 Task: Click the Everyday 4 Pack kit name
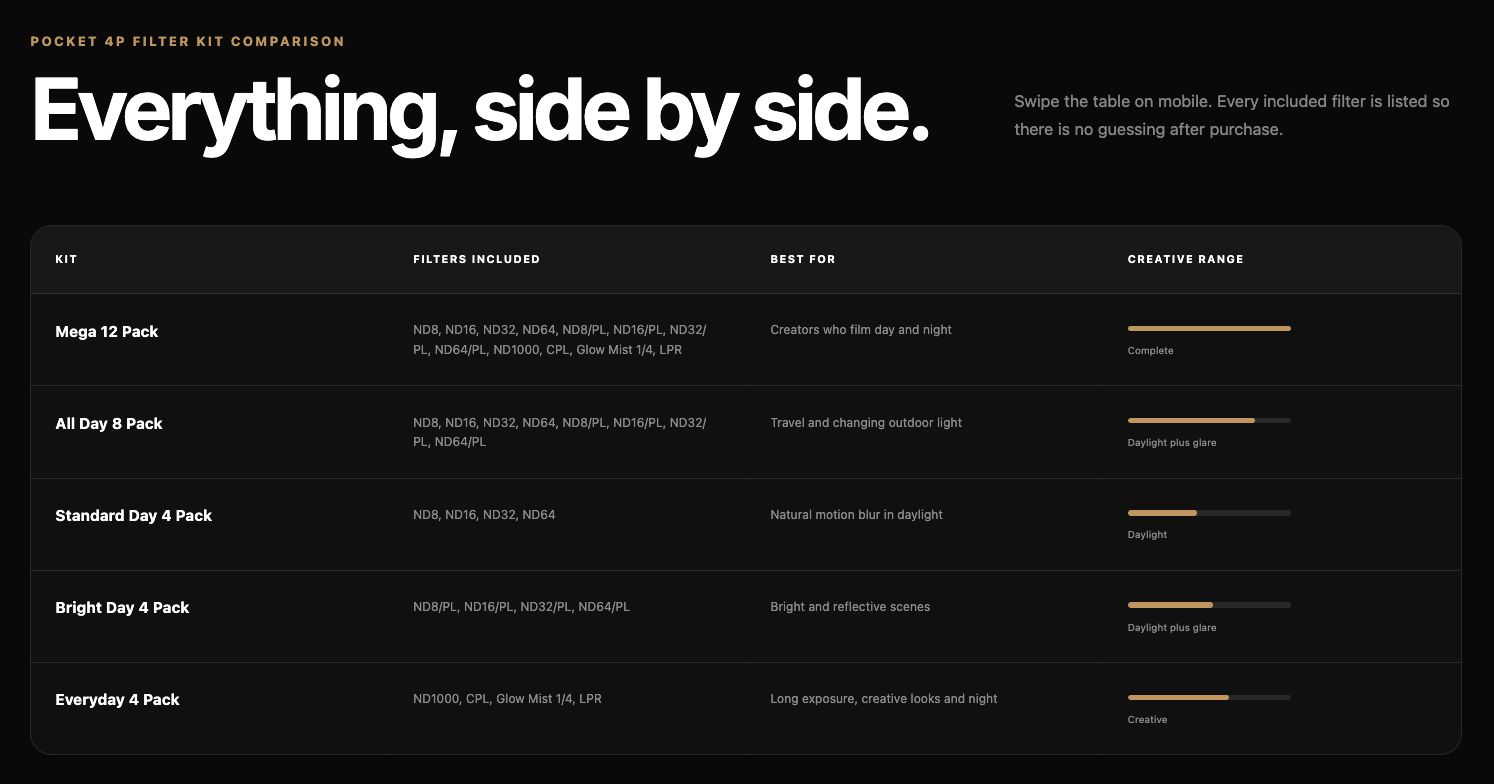(117, 700)
